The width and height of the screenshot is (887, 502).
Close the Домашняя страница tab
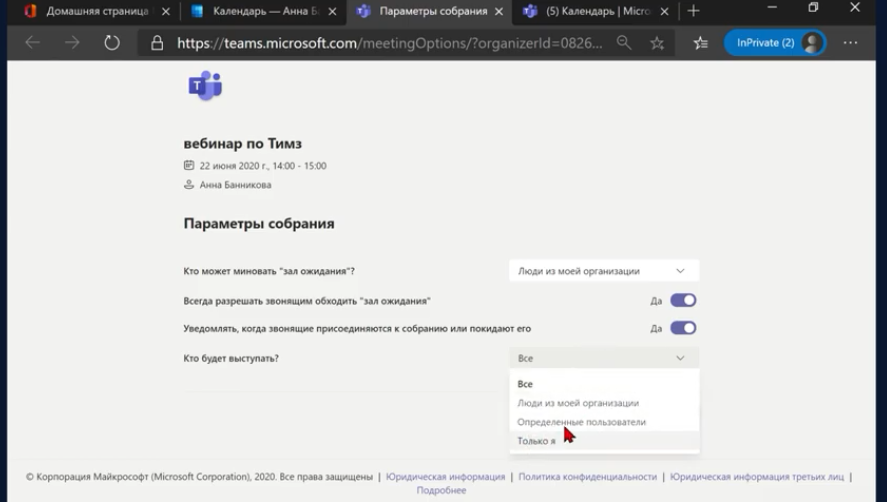(x=165, y=11)
